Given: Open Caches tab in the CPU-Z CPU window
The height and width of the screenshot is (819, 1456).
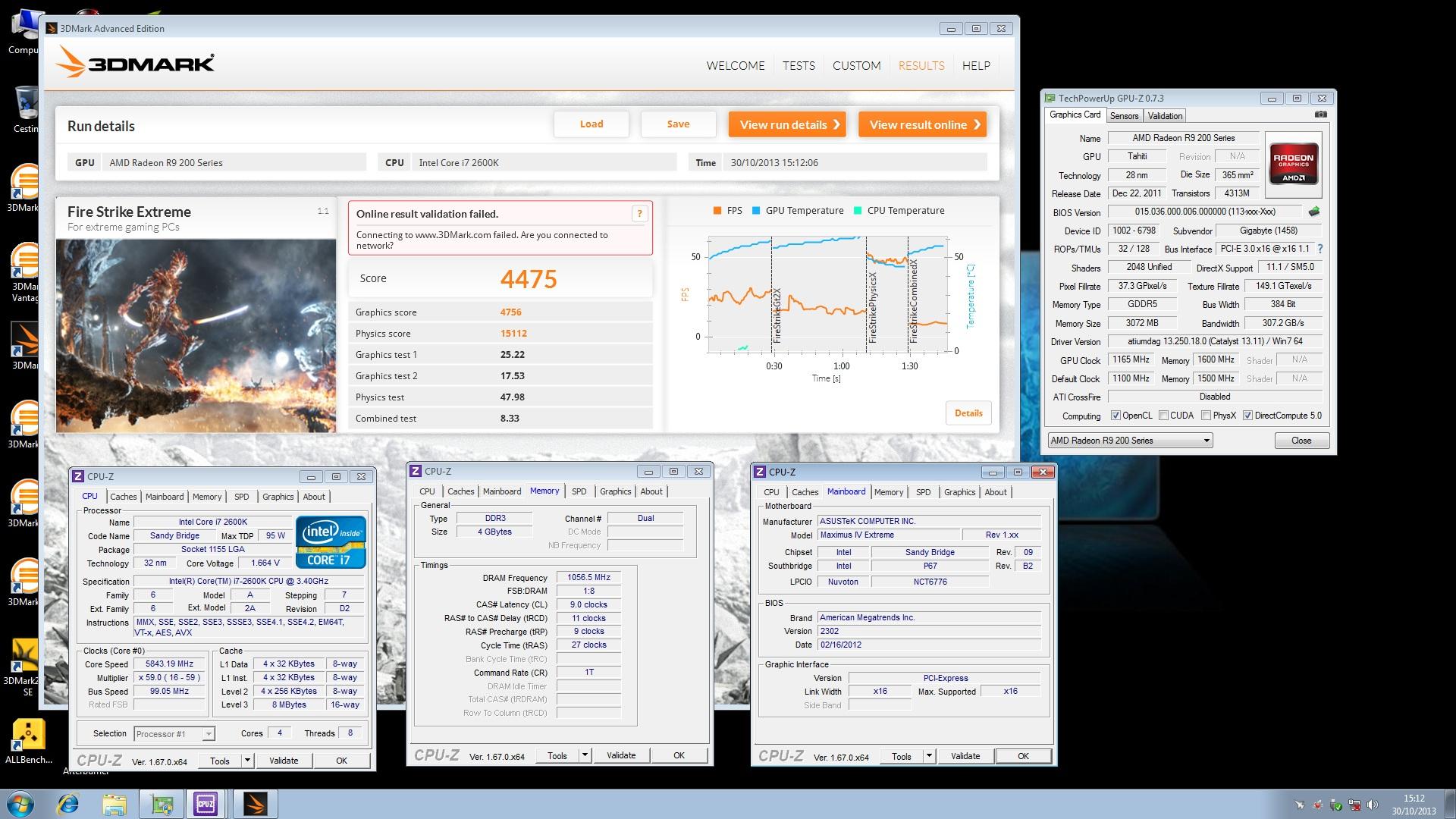Looking at the screenshot, I should coord(124,497).
